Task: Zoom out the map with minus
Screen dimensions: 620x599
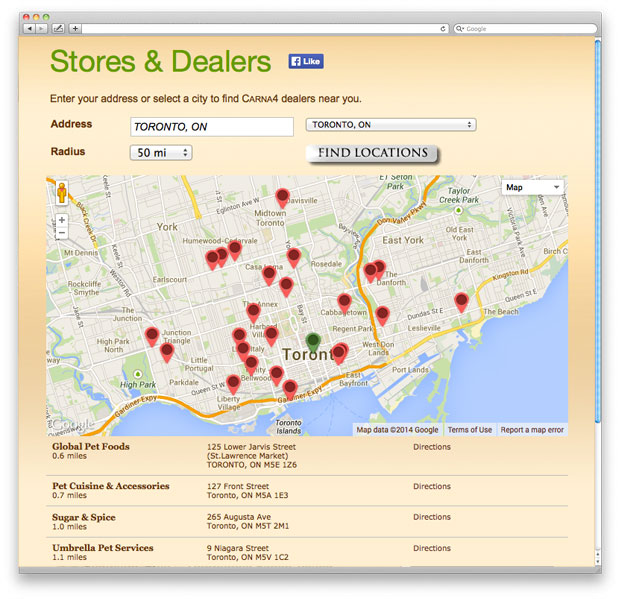Action: pyautogui.click(x=62, y=233)
